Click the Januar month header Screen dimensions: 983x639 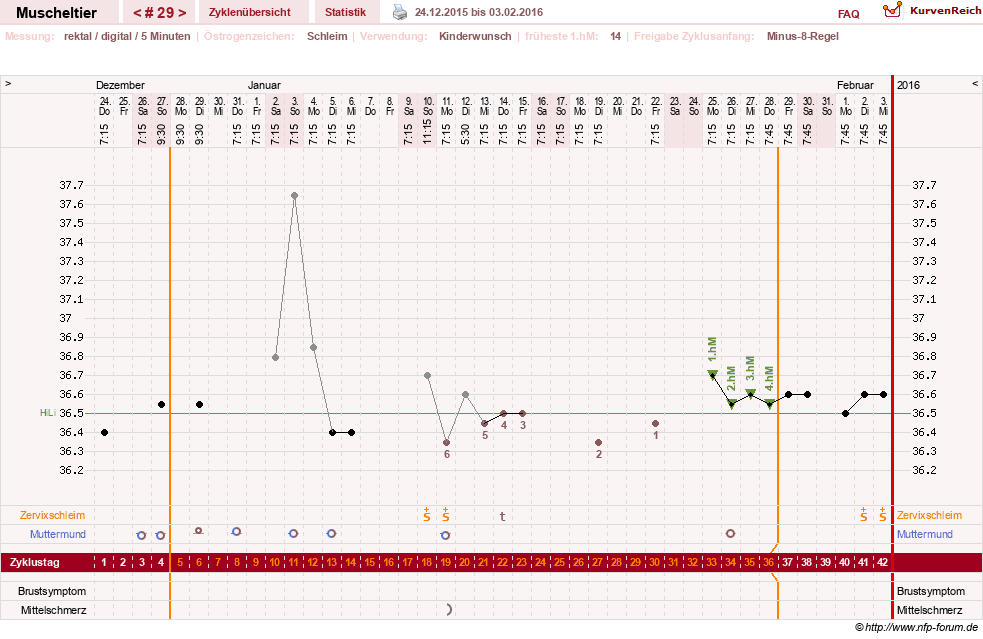[264, 85]
